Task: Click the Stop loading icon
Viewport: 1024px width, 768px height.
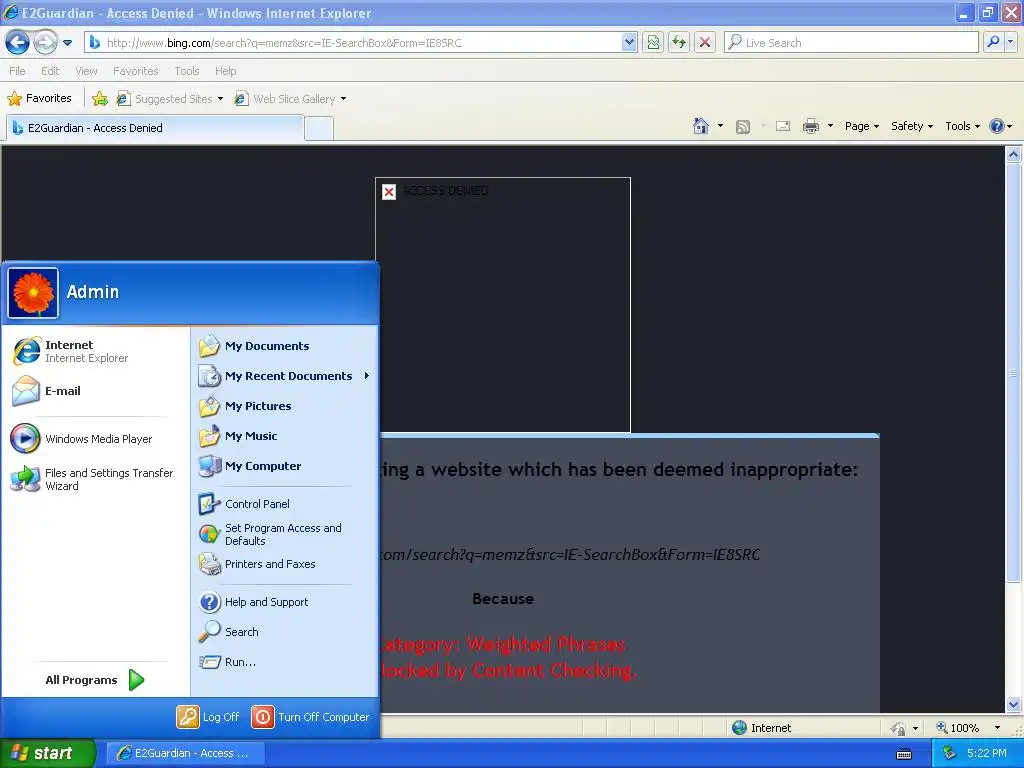Action: [x=705, y=43]
